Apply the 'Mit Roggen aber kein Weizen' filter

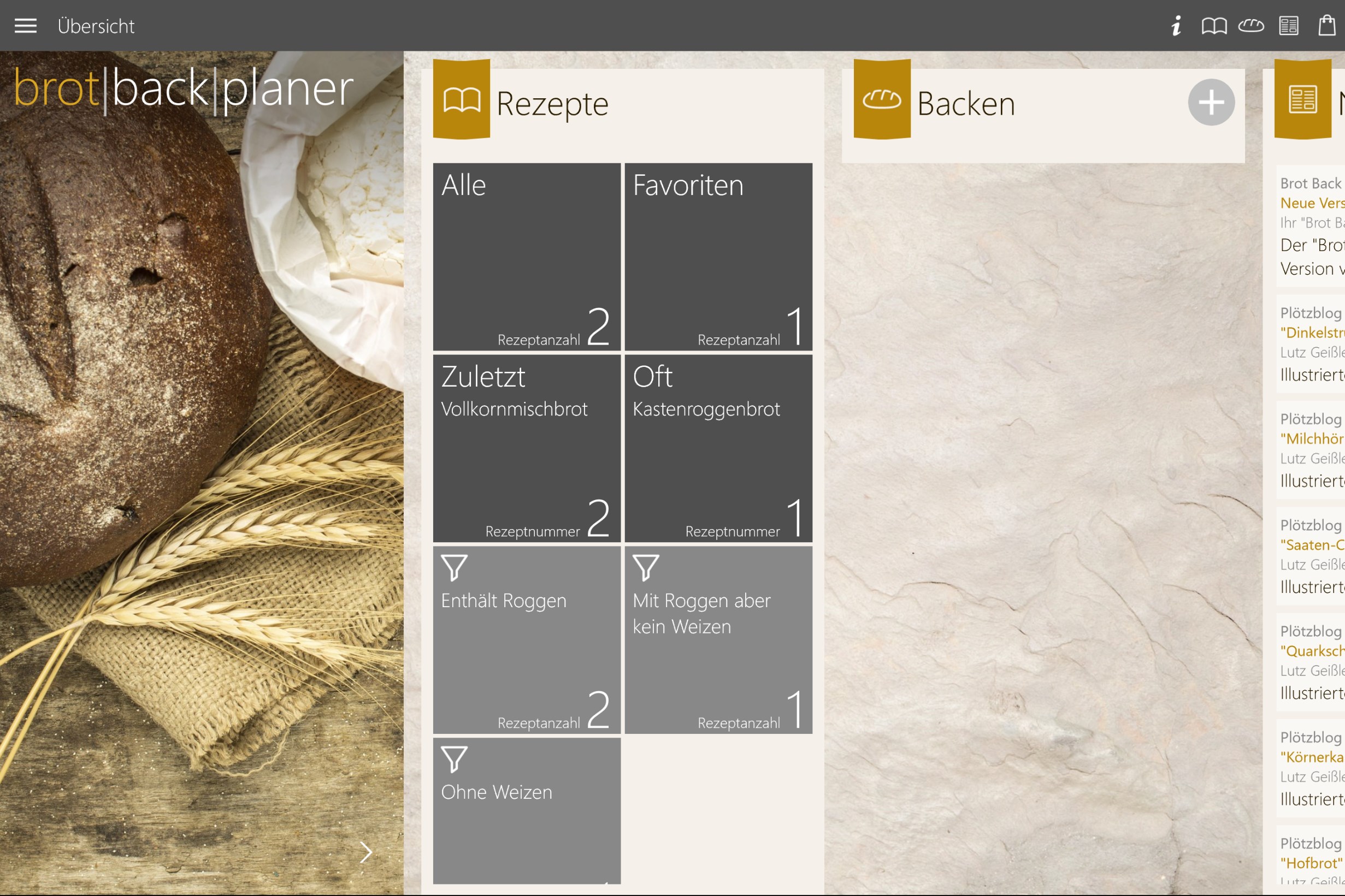pos(718,640)
